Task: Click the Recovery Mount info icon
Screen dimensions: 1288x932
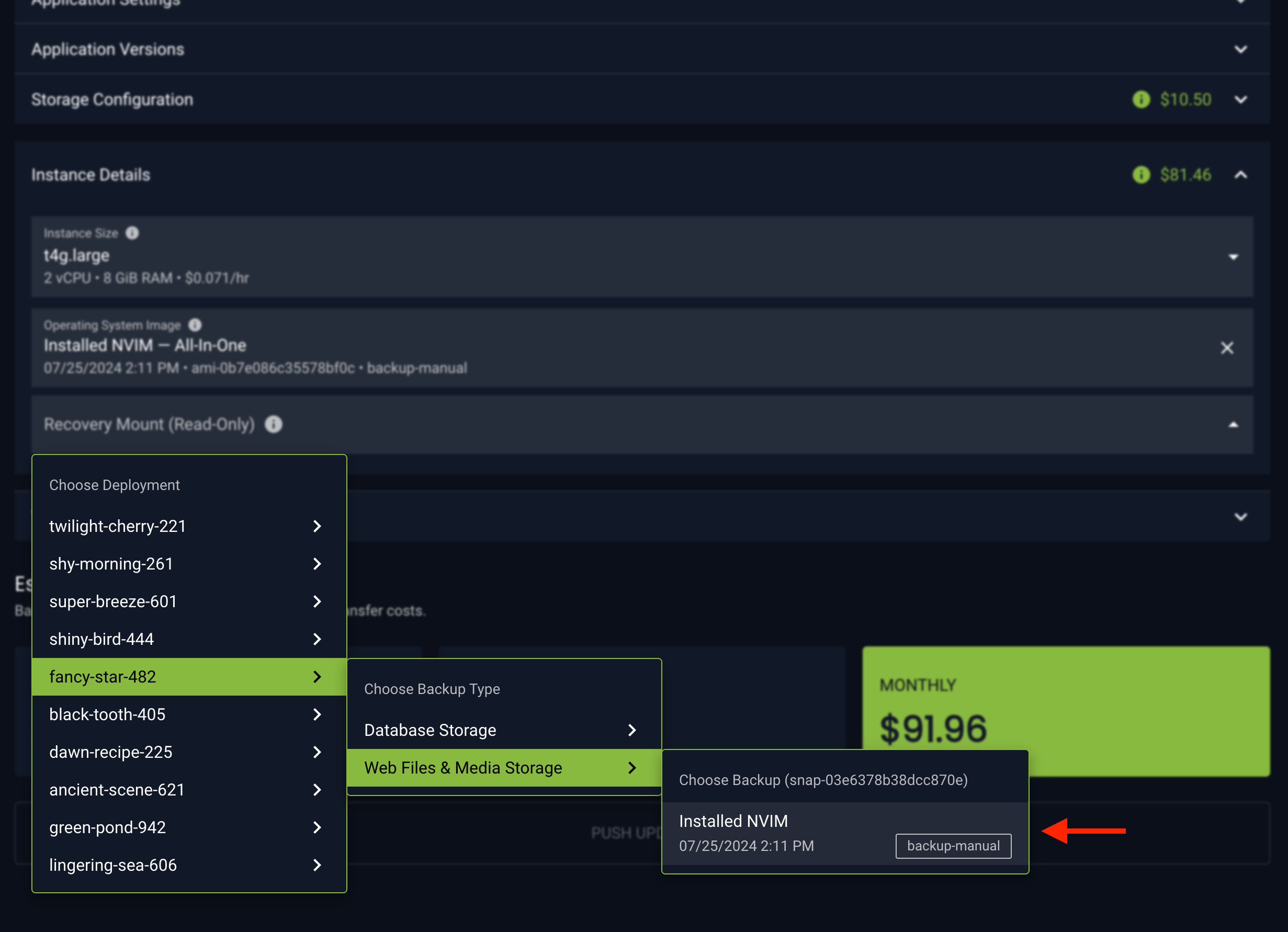Action: 274,425
